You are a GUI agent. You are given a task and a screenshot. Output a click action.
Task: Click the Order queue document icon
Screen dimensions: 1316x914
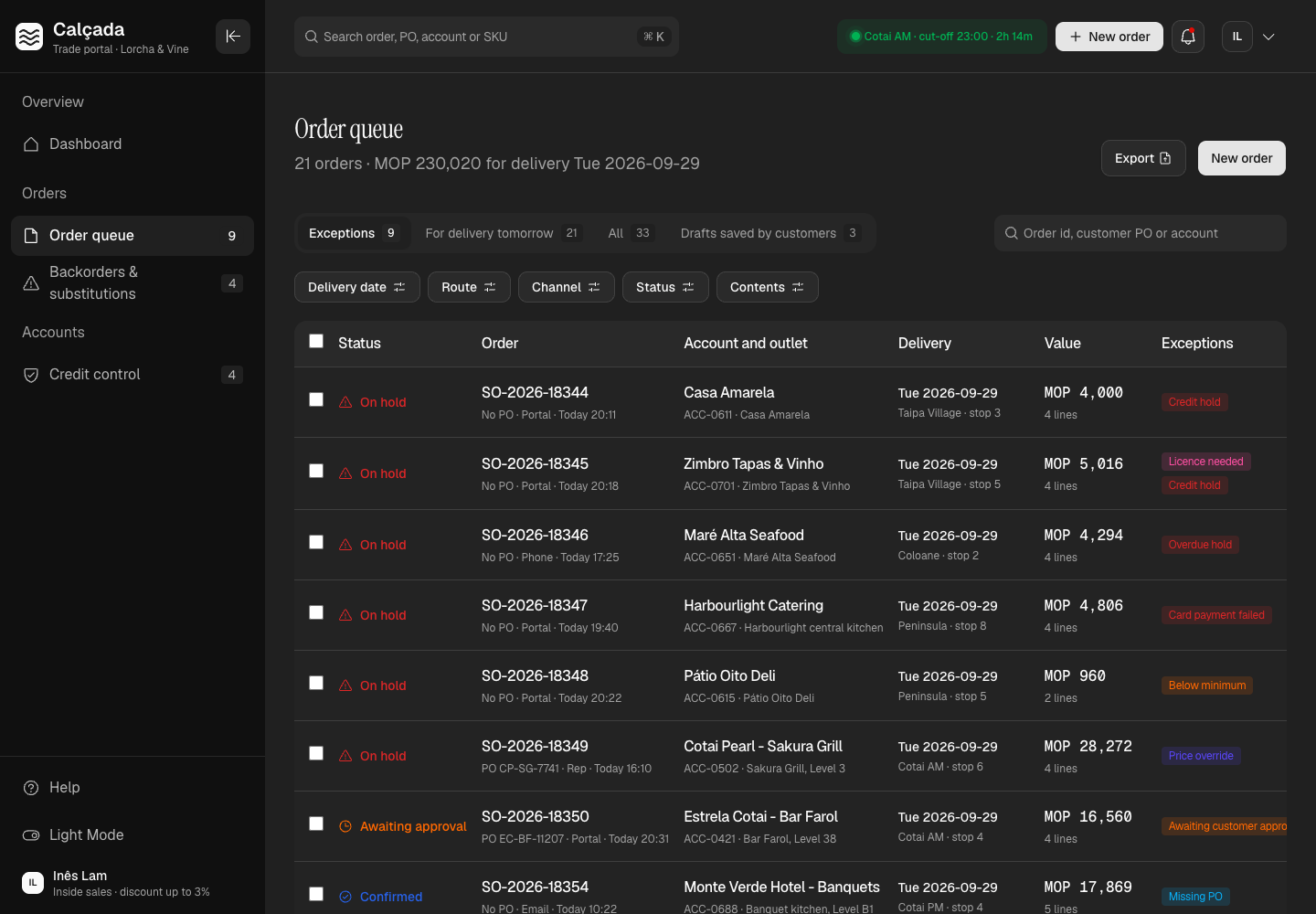(31, 236)
